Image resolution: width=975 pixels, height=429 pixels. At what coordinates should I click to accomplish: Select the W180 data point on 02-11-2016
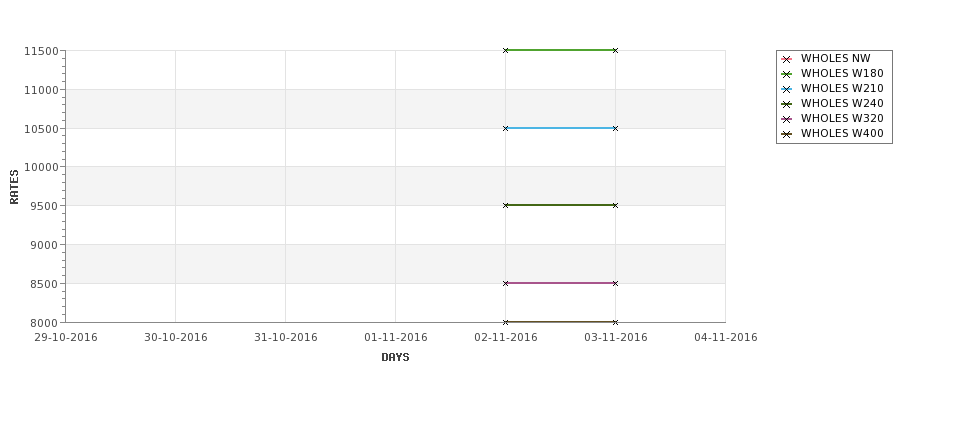coord(506,50)
